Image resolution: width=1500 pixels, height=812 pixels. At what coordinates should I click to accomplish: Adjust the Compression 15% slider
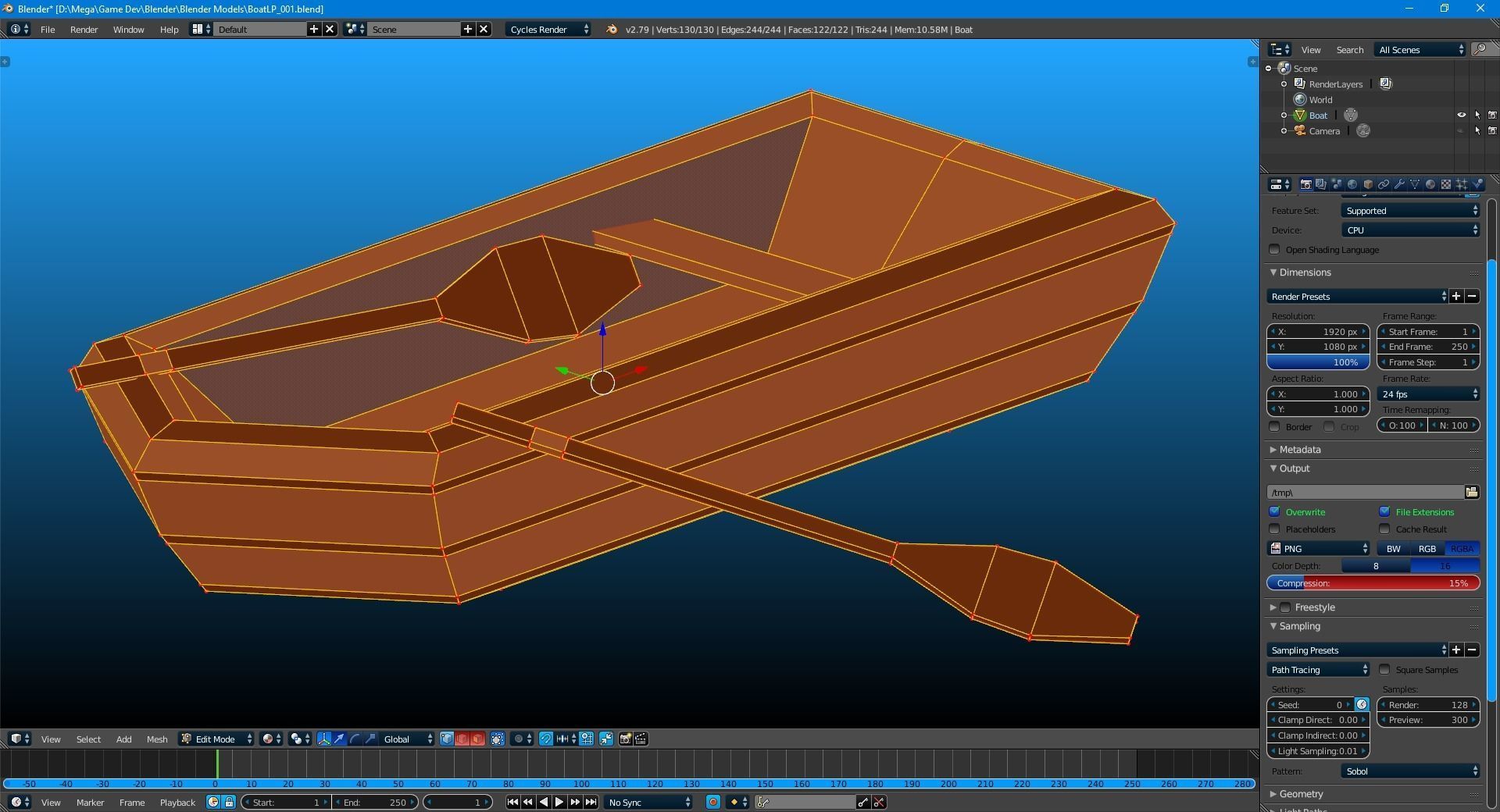[x=1373, y=583]
